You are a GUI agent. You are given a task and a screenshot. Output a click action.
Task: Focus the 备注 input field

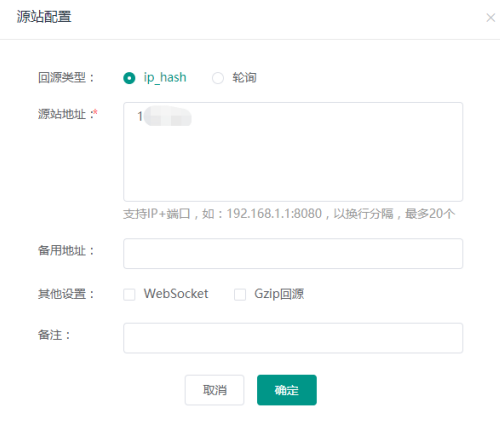[293, 338]
